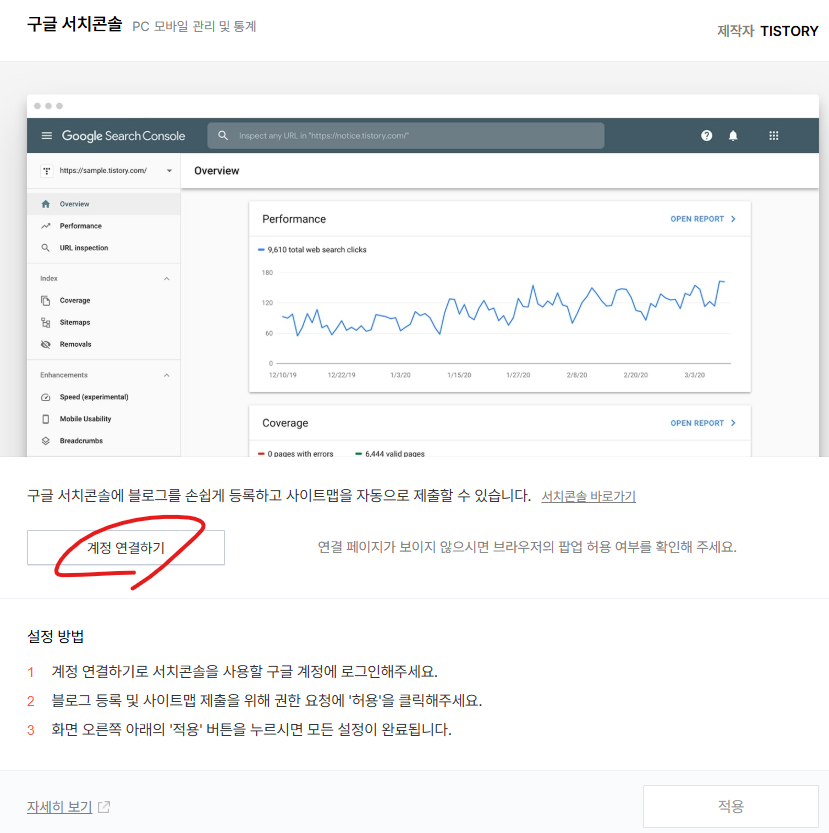The width and height of the screenshot is (829, 833).
Task: Click the home icon beside Overview
Action: pyautogui.click(x=46, y=204)
